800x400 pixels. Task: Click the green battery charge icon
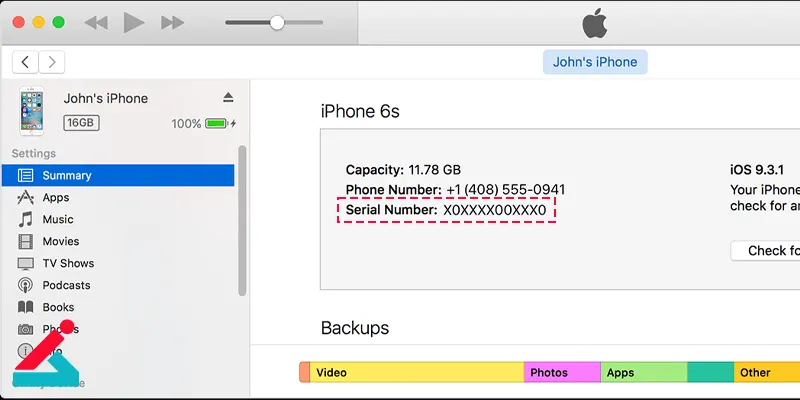(216, 123)
